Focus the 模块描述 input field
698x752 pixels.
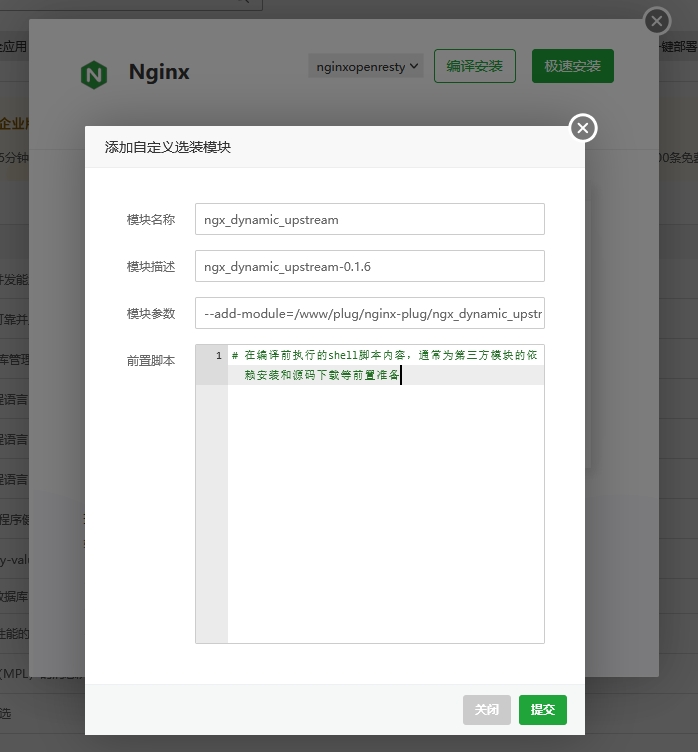click(x=369, y=266)
